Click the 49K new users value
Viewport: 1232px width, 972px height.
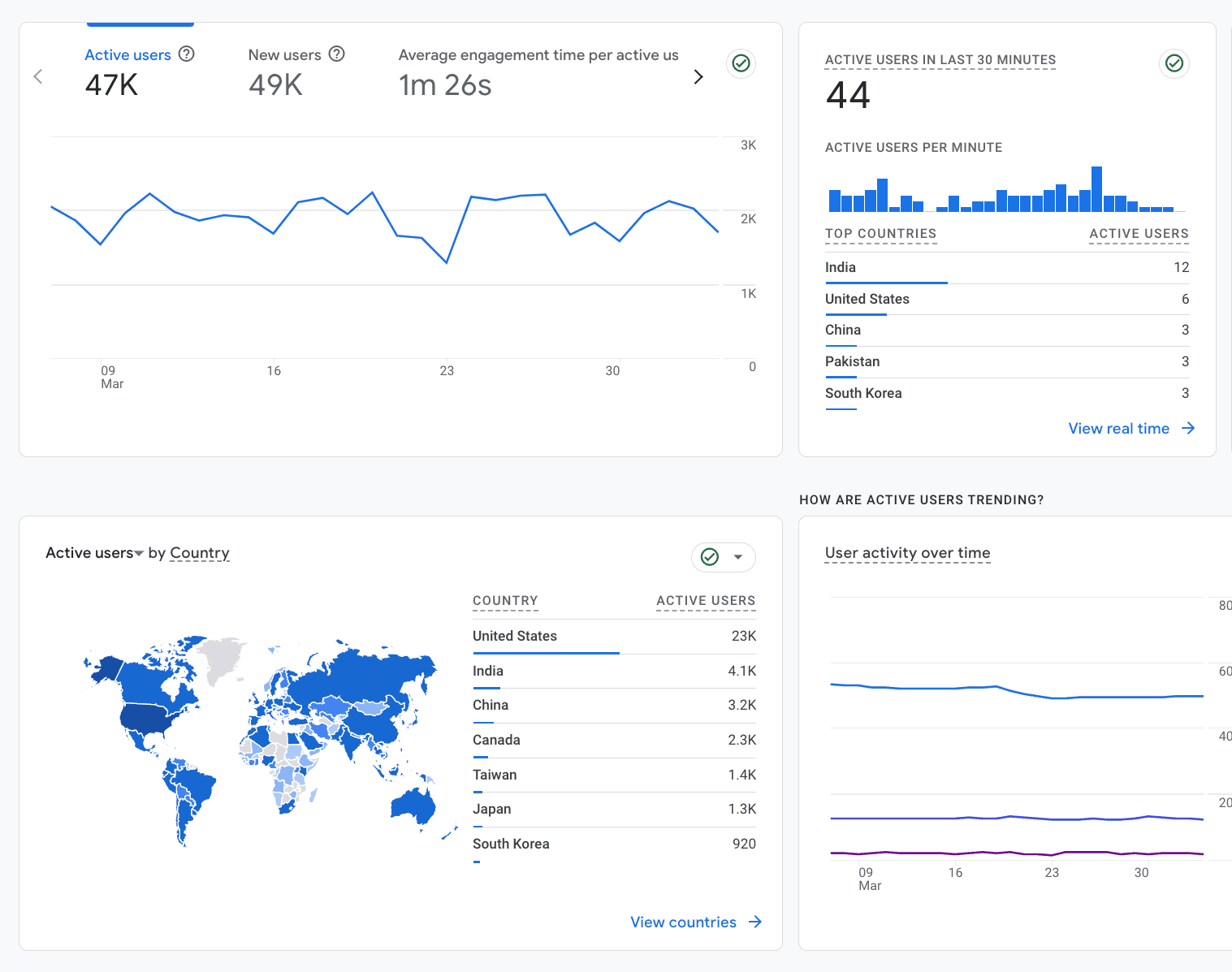pyautogui.click(x=275, y=85)
